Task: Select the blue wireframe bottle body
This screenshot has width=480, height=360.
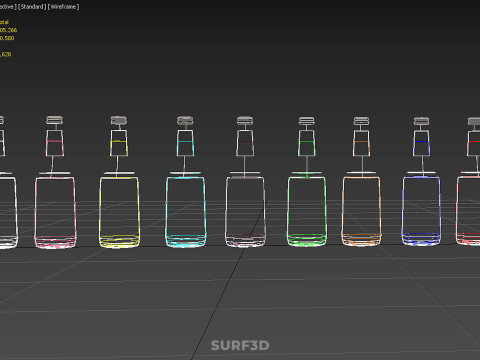Action: [421, 211]
